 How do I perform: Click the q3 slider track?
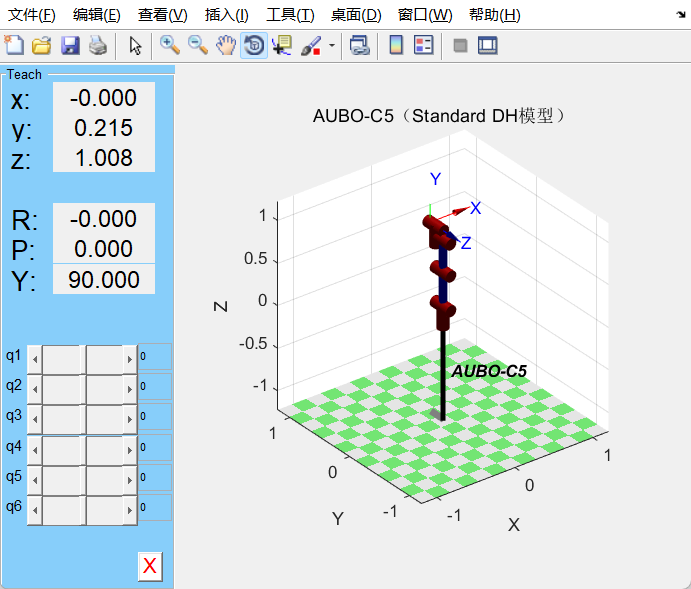pyautogui.click(x=82, y=419)
